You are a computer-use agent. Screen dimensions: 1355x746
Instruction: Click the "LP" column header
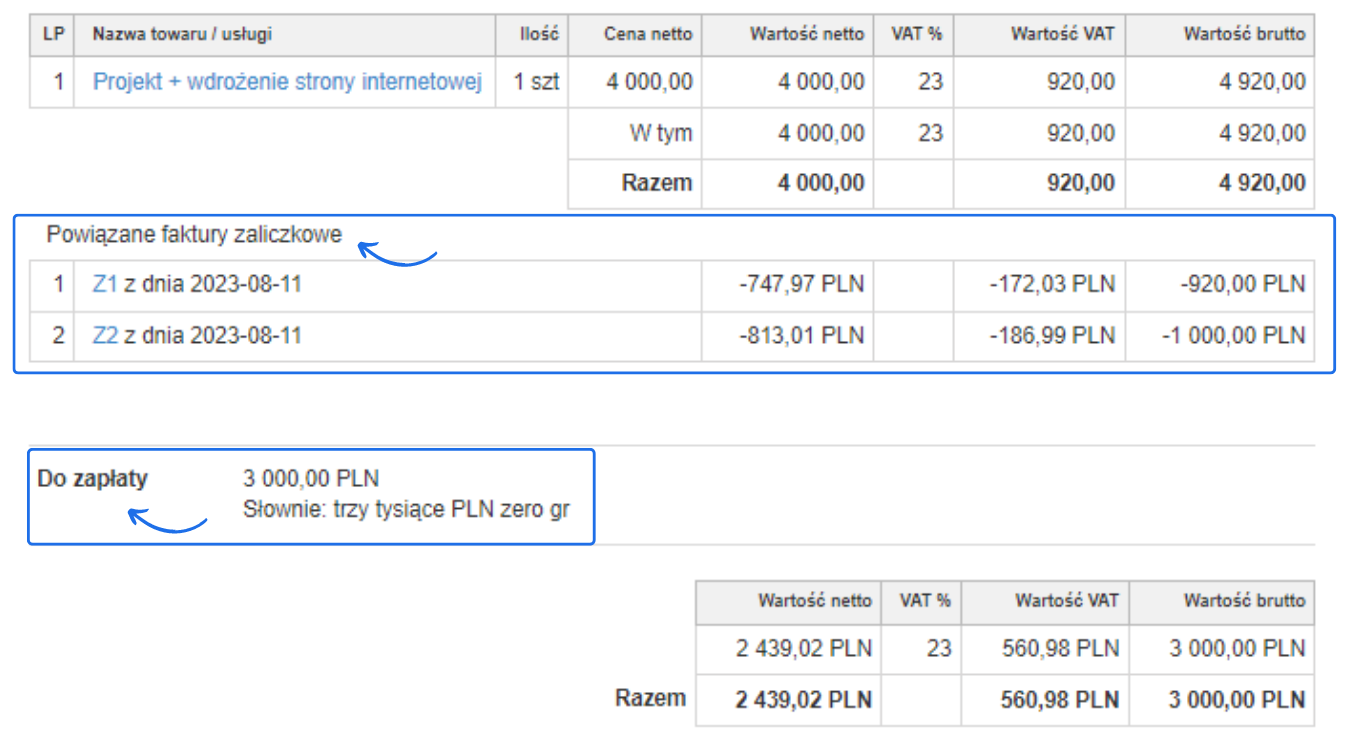[52, 34]
